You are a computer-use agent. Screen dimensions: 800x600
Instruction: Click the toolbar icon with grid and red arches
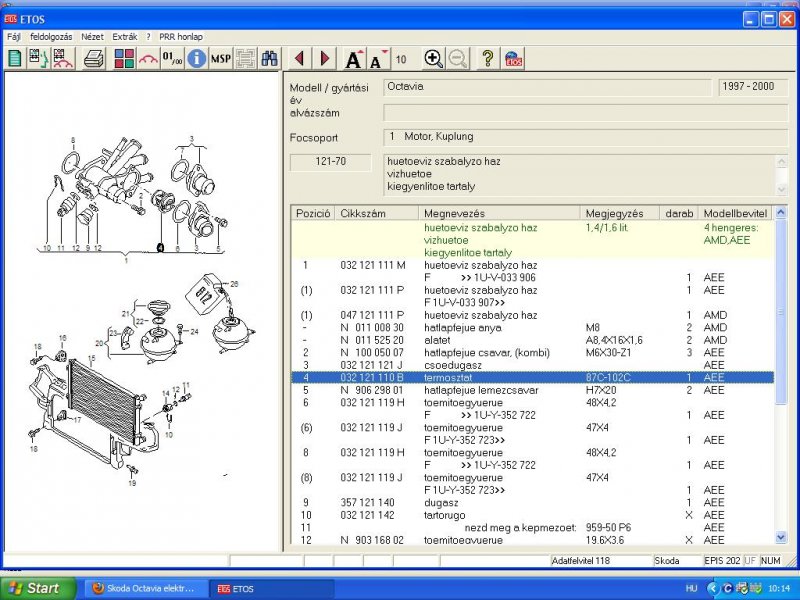pyautogui.click(x=63, y=58)
